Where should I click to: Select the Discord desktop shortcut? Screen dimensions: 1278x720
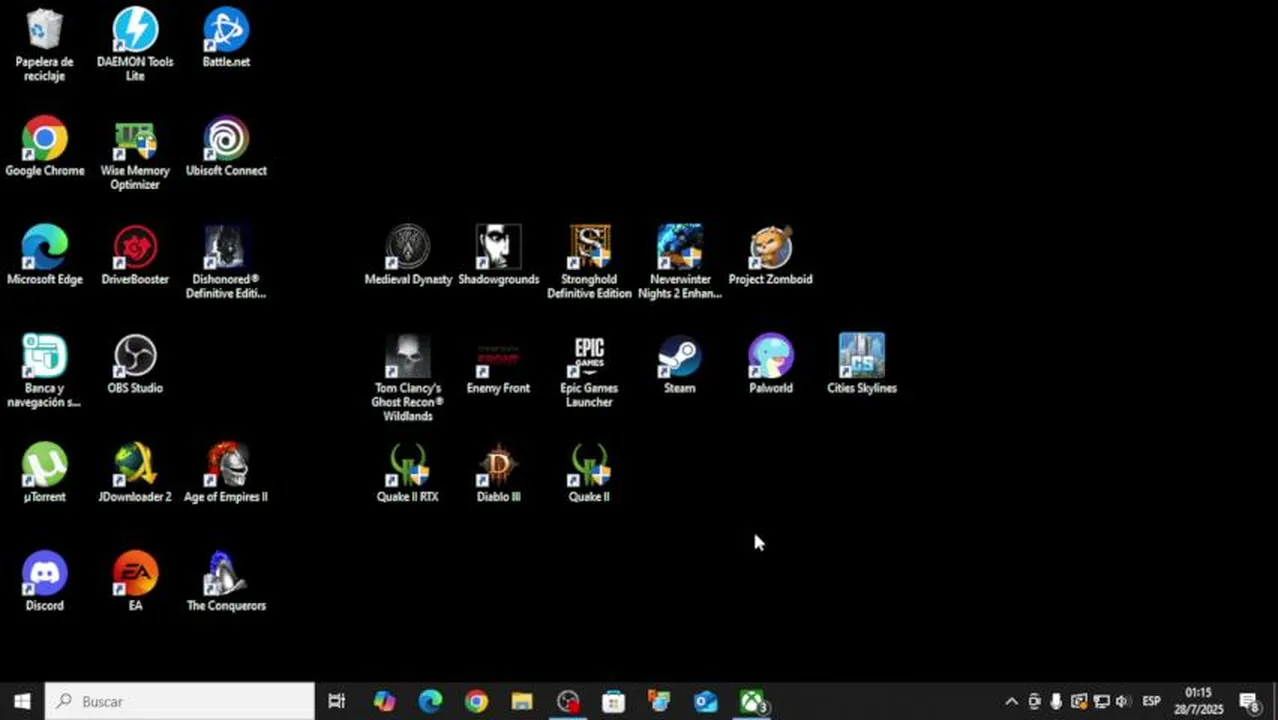[44, 582]
